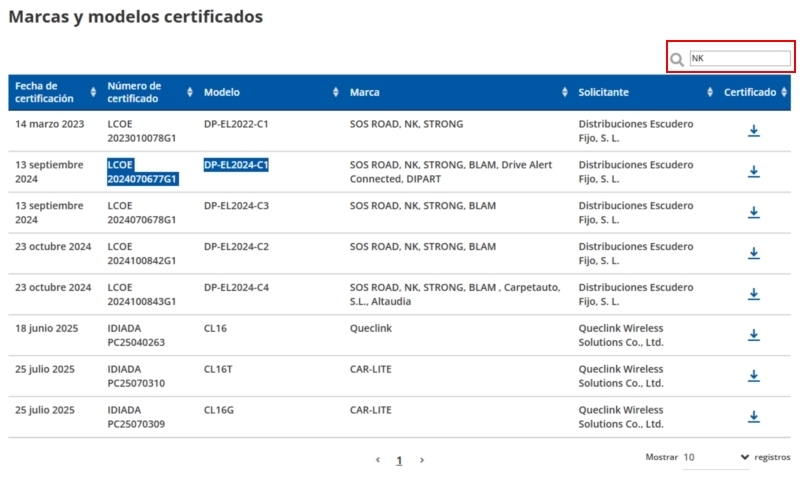Screen dimensions: 800x479
Task: Click brand cell SOS ROAD, NK, STRONG
Action: tap(406, 124)
